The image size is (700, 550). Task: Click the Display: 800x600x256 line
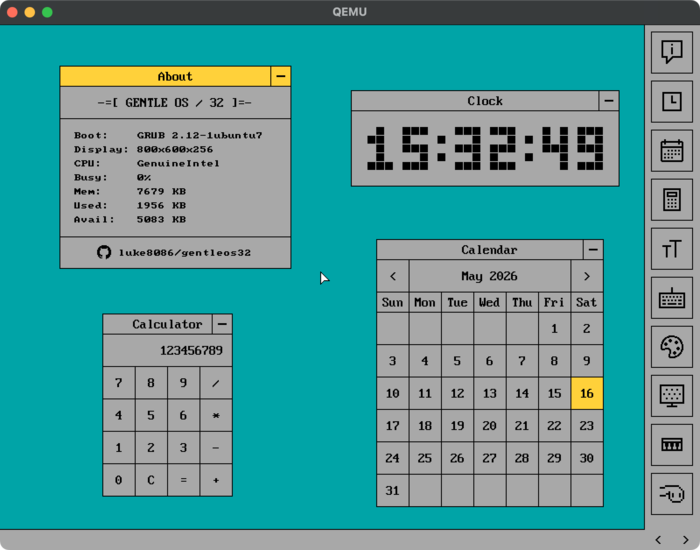(x=143, y=149)
